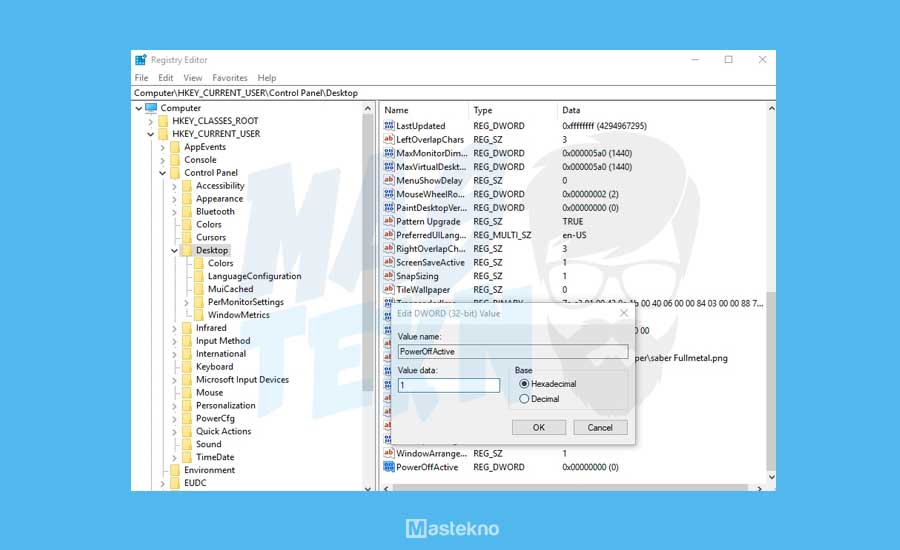
Task: Expand the AppEvents key
Action: pyautogui.click(x=162, y=148)
